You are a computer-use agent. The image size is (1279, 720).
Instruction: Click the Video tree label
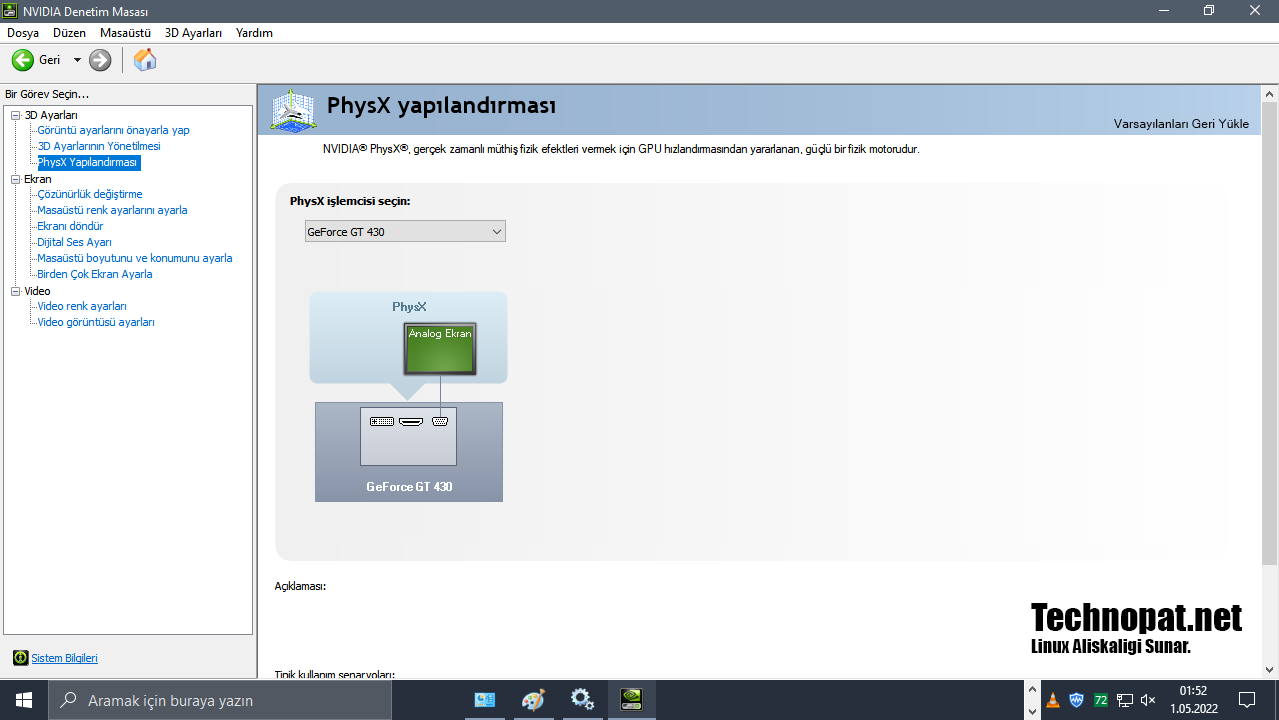click(37, 291)
